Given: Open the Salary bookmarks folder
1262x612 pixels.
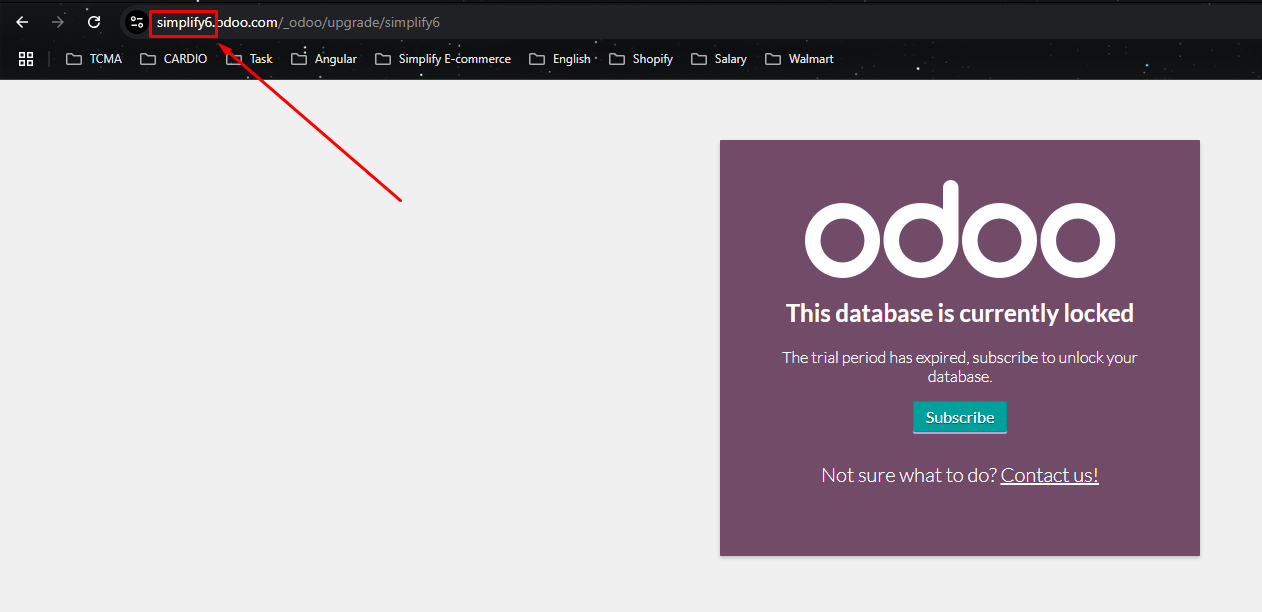Looking at the screenshot, I should point(719,59).
